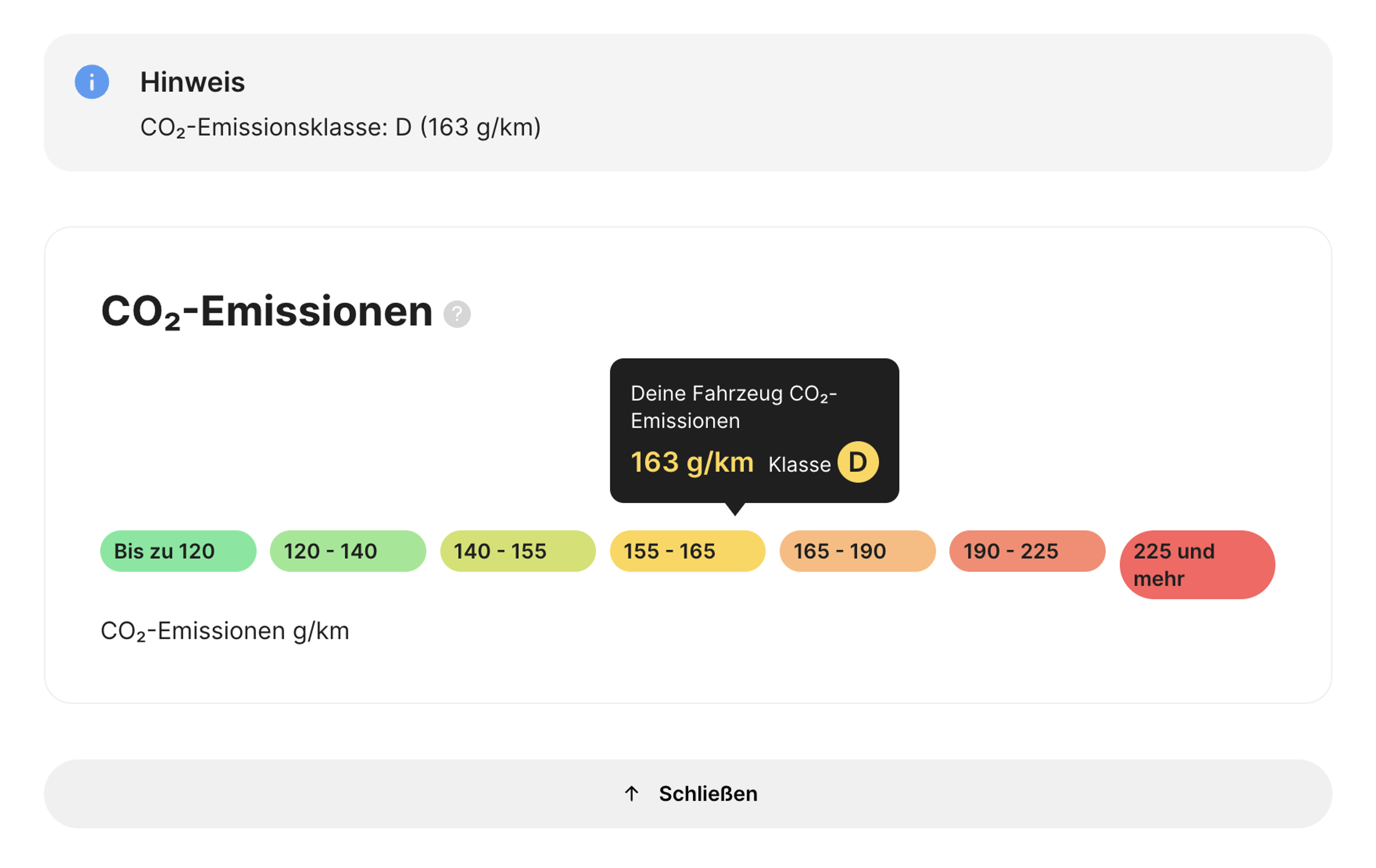Select the '190 - 225' emission range
This screenshot has height=868, width=1376.
click(1027, 551)
